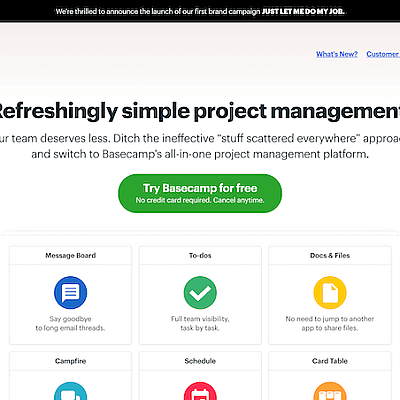The image size is (400, 400).
Task: Click the orange Card Table icon
Action: [330, 391]
